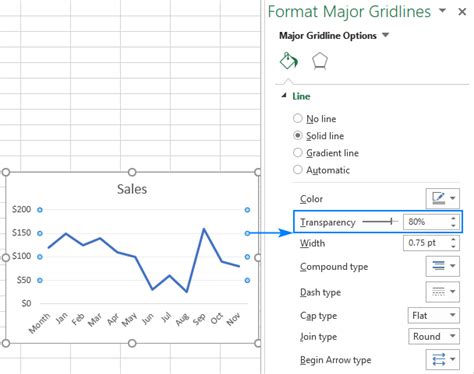Screen dimensions: 474x374
Task: Click the Sep category label
Action: click(199, 319)
